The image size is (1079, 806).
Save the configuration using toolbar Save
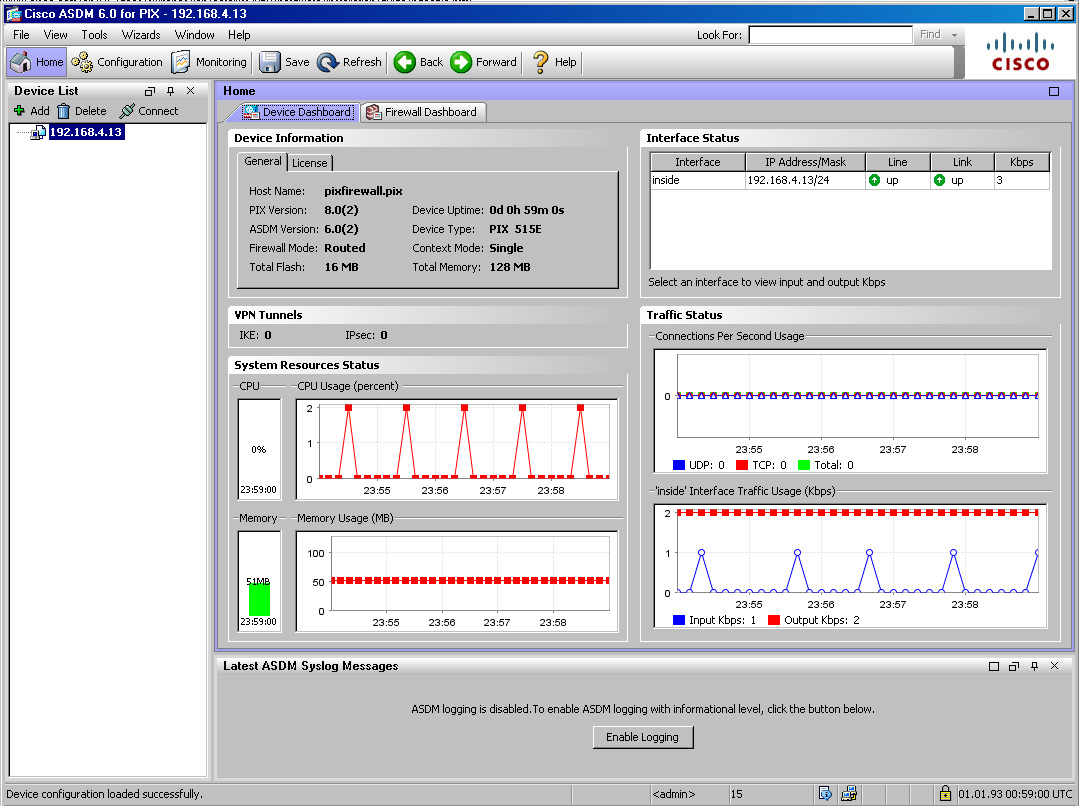coord(285,62)
